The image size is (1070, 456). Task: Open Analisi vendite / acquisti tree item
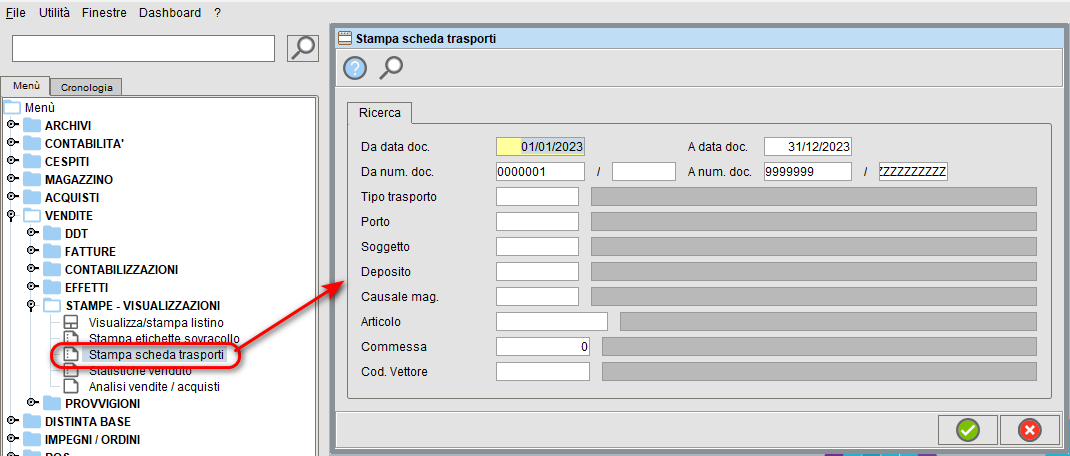click(x=154, y=386)
